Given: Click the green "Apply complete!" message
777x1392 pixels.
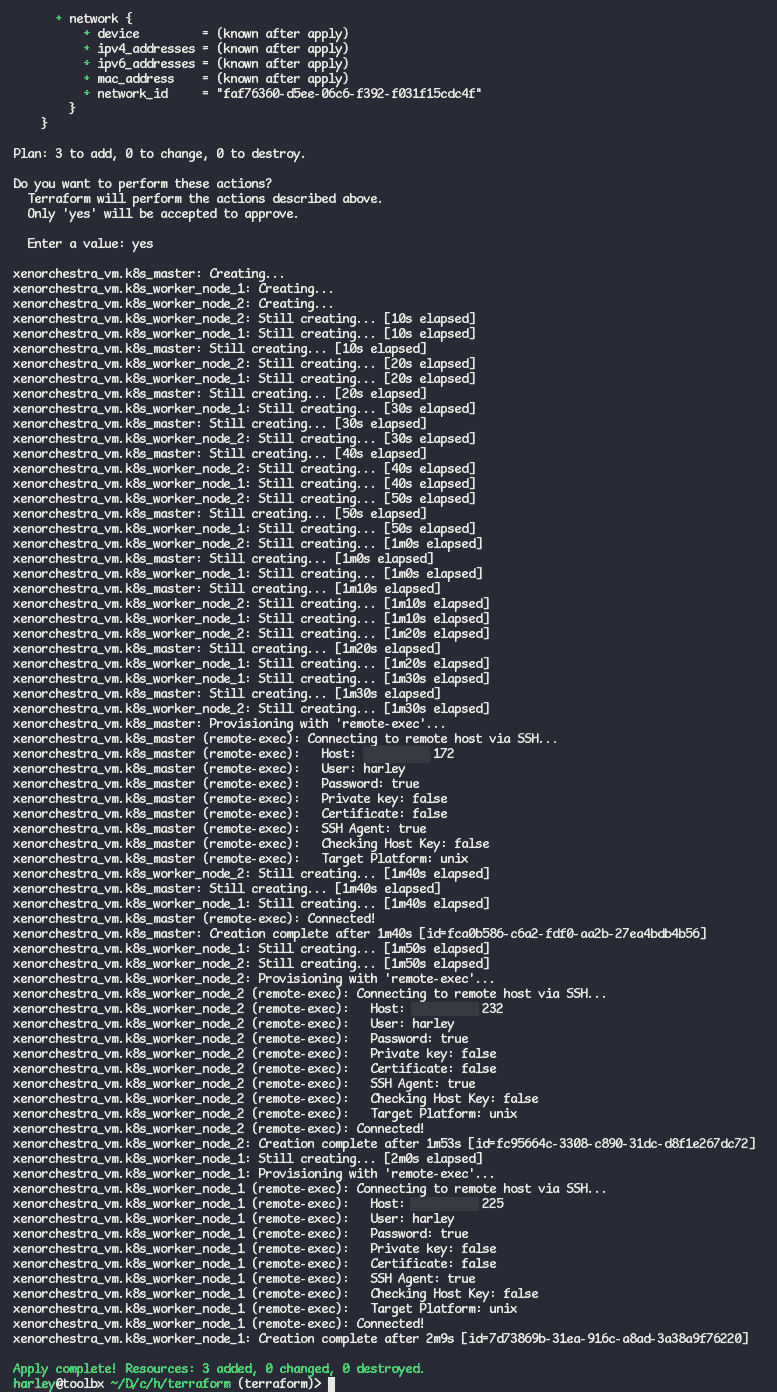Looking at the screenshot, I should [x=218, y=1368].
